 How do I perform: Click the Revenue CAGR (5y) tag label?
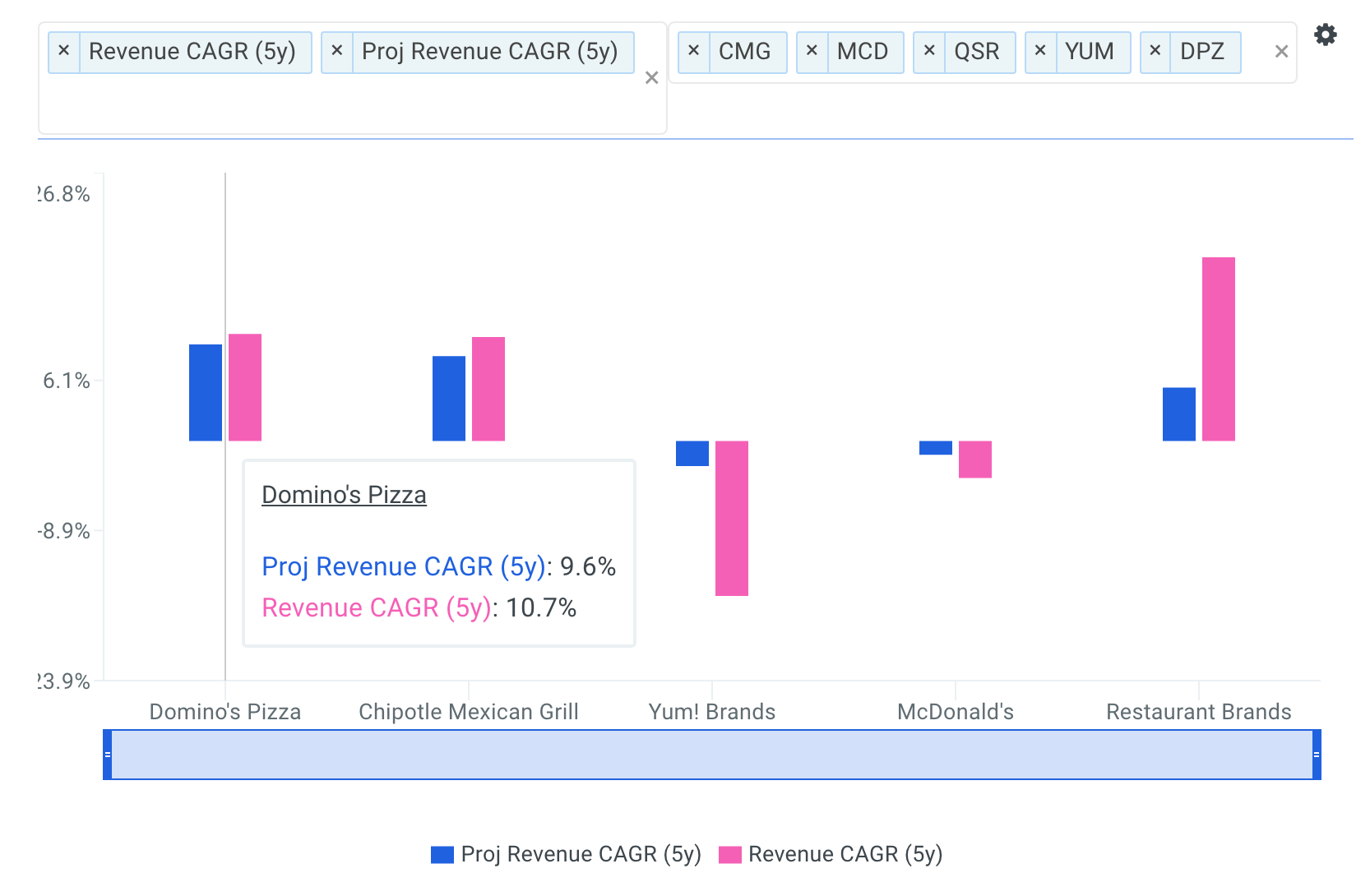(x=192, y=51)
